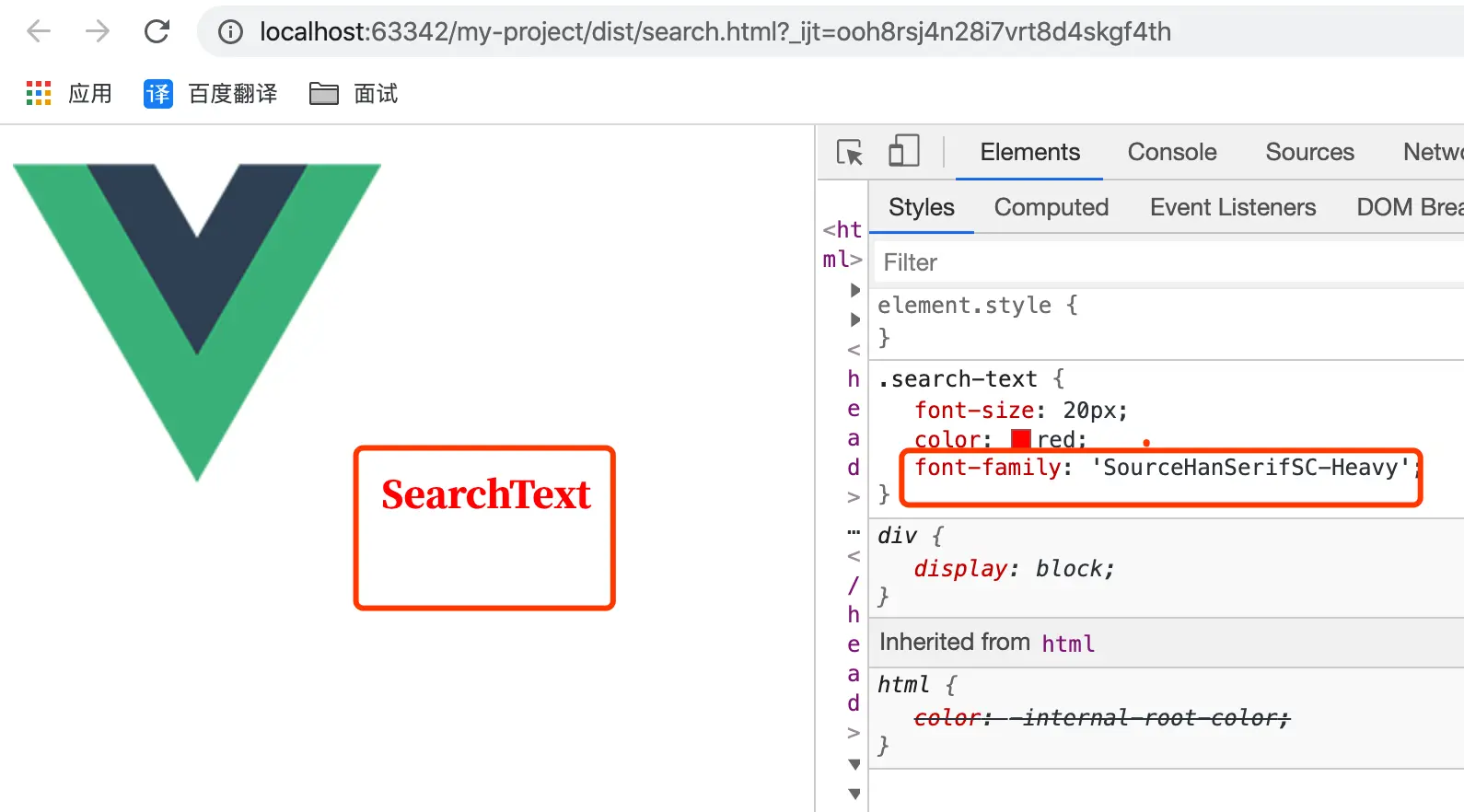
Task: Select the <html> node in DOM tree
Action: tap(842, 244)
